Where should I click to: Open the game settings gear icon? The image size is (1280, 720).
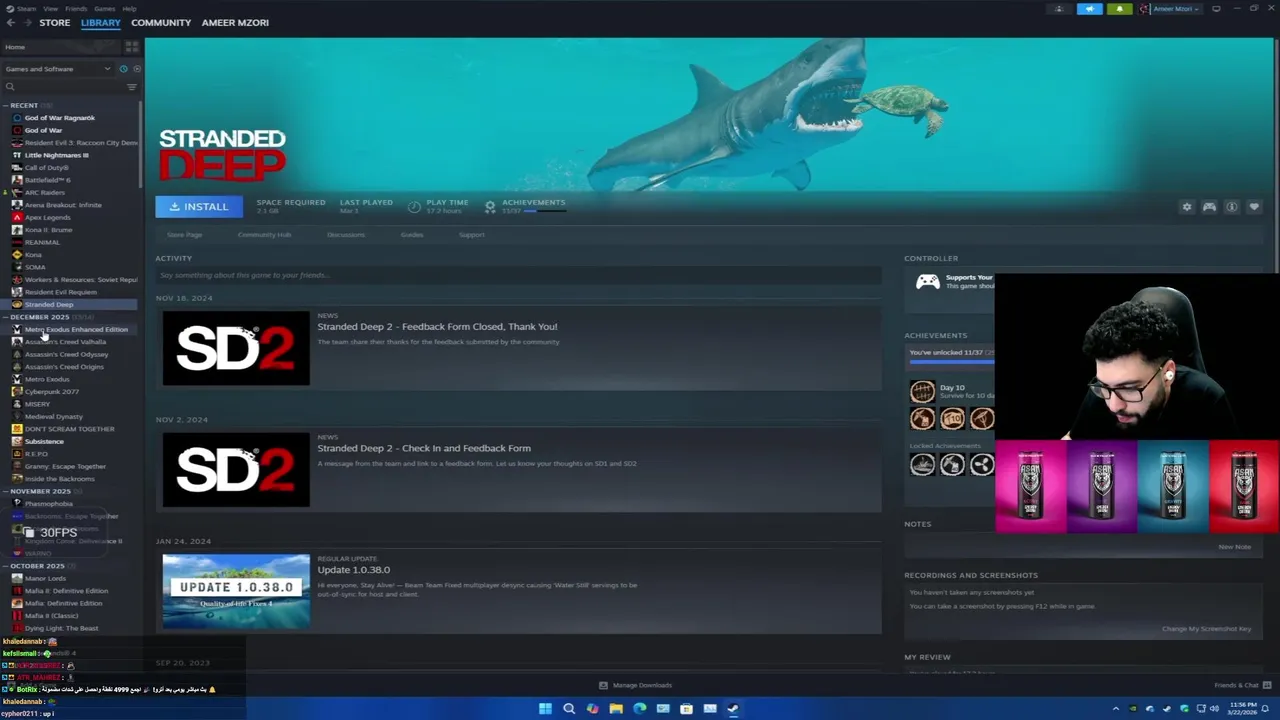[x=1187, y=207]
